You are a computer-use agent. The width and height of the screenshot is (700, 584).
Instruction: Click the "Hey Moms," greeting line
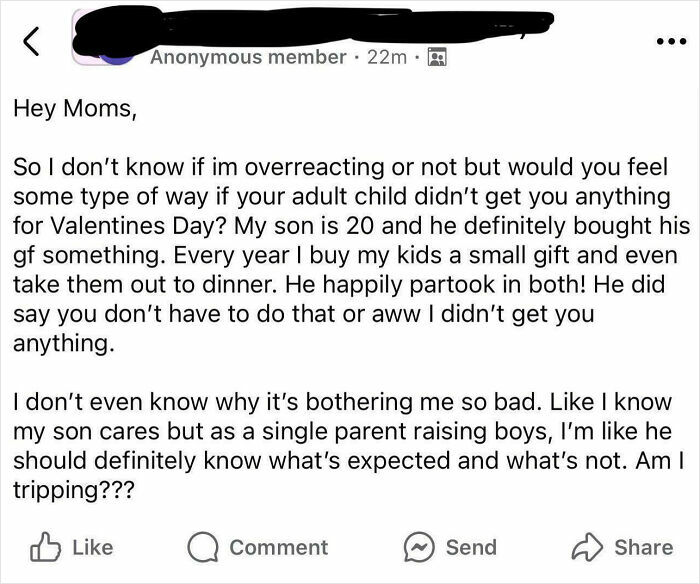coord(73,110)
